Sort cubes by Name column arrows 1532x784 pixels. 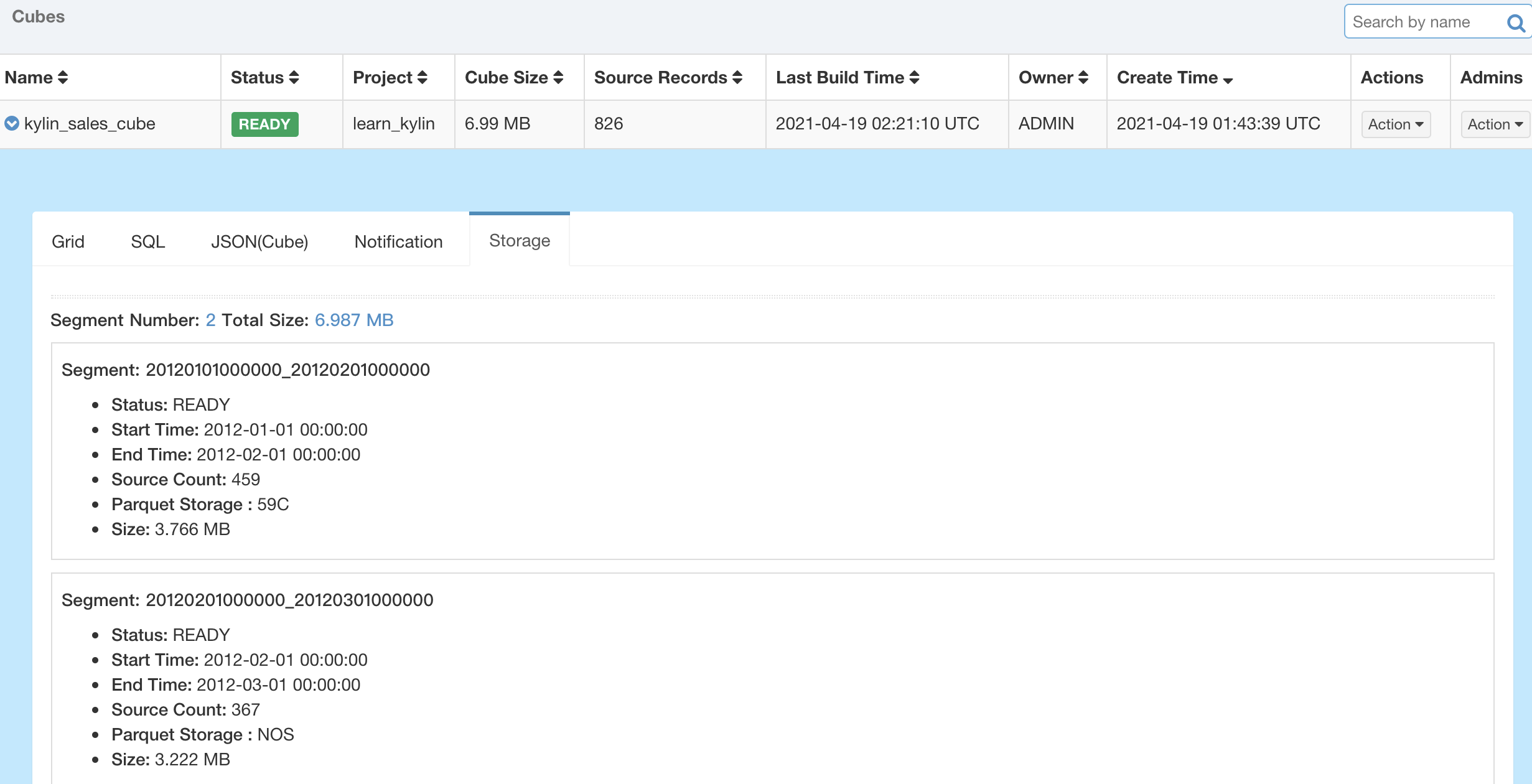(x=63, y=78)
